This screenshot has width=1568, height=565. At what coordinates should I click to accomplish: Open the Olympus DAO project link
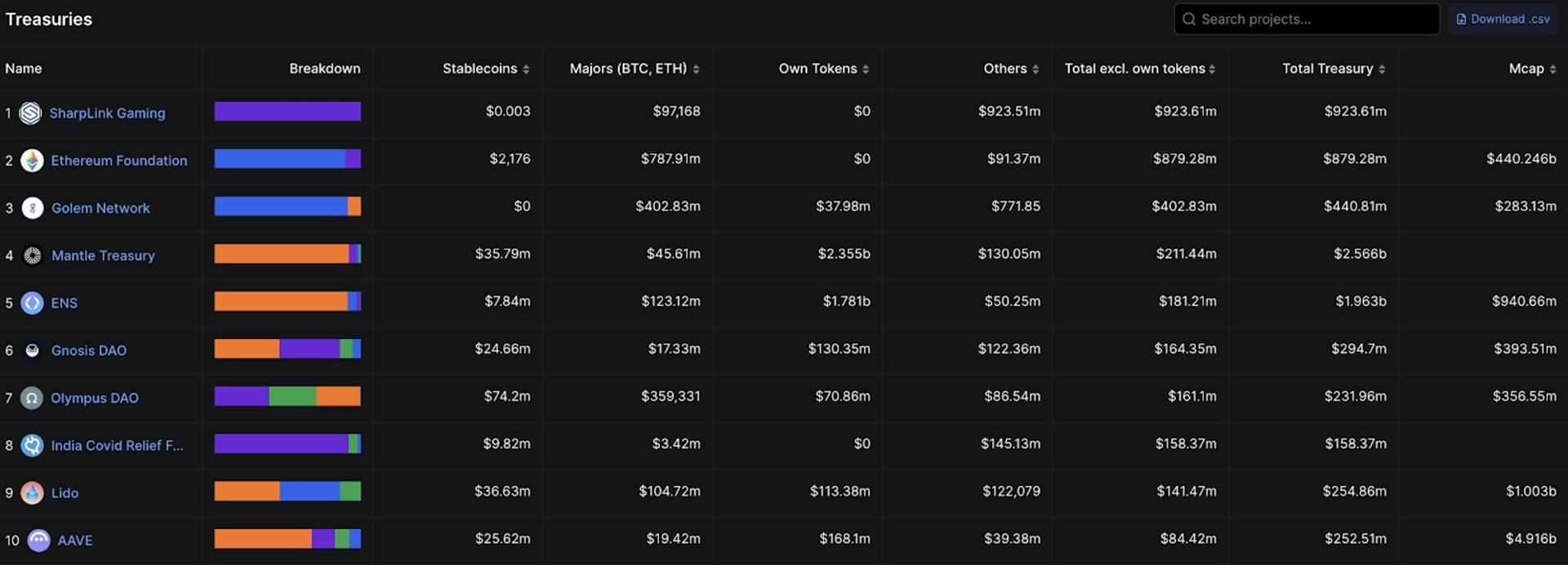coord(95,398)
